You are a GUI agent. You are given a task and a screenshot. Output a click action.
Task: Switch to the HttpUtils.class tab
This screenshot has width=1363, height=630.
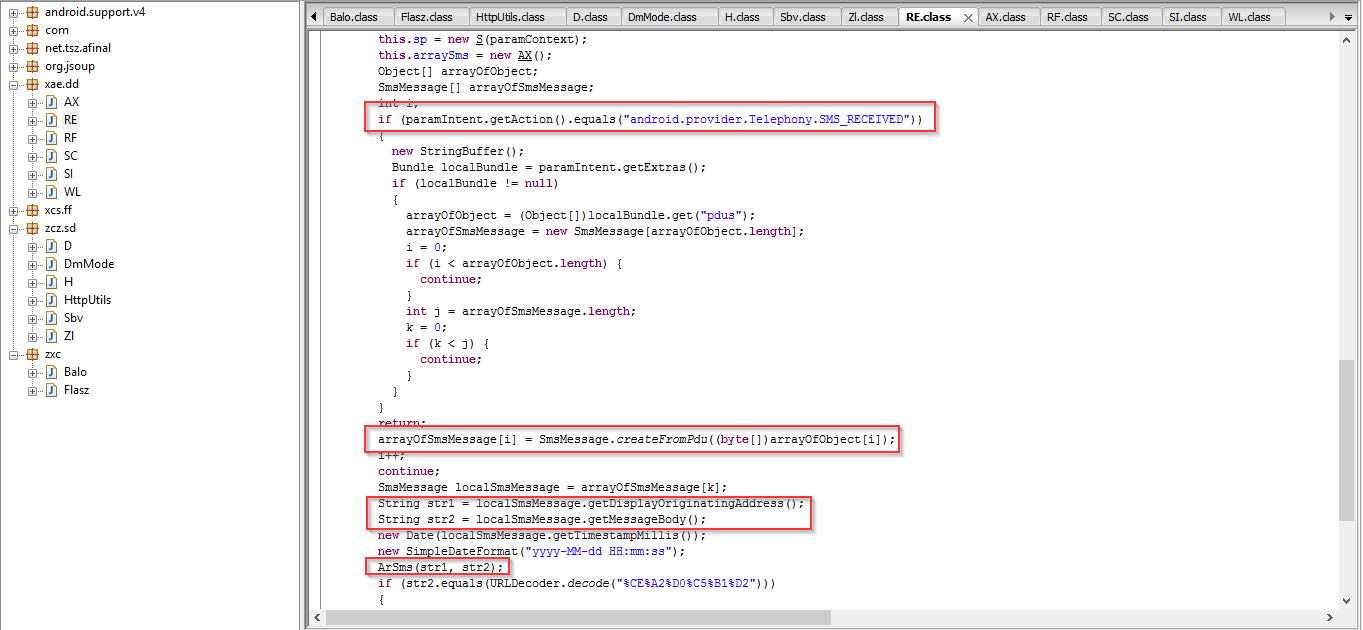pos(509,17)
